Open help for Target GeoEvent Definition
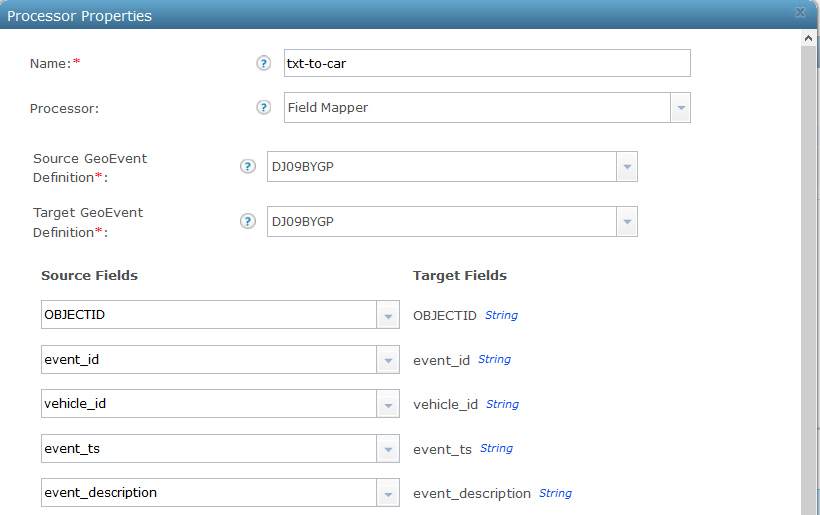The height and width of the screenshot is (515, 820). 248,221
